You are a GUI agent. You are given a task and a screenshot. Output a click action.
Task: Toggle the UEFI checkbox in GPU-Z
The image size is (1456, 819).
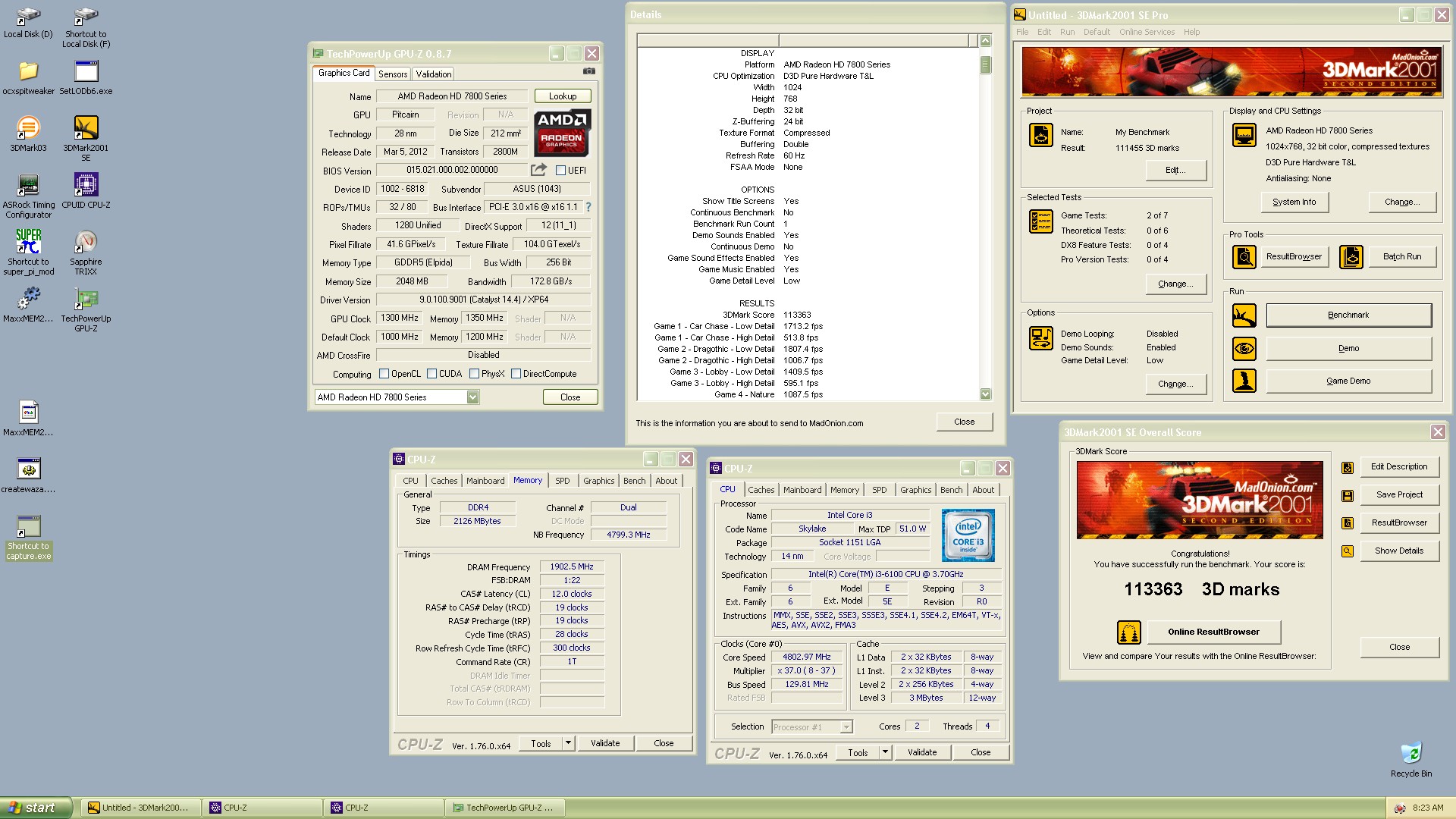click(560, 171)
